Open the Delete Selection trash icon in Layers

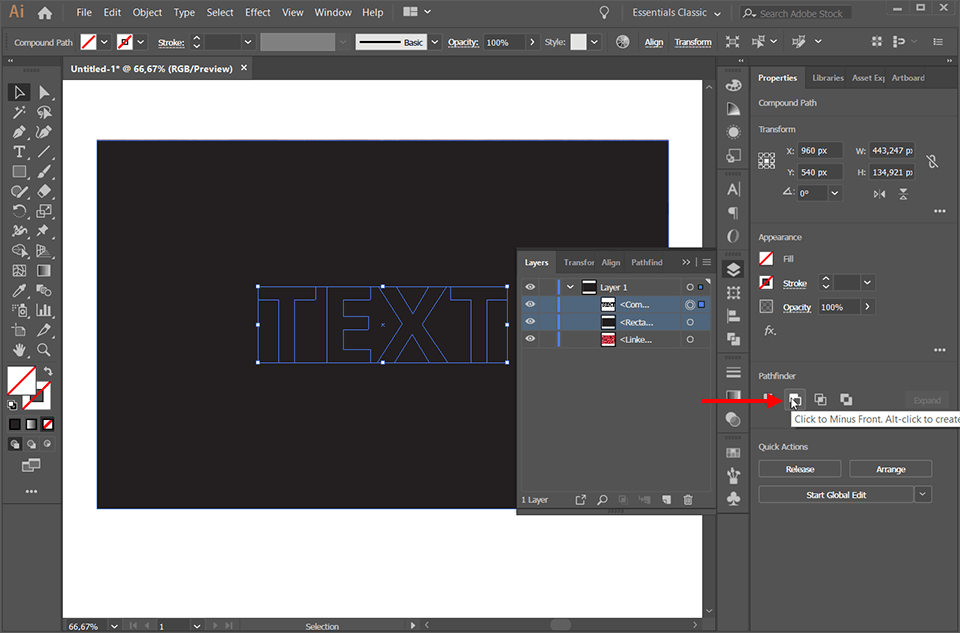tap(688, 499)
